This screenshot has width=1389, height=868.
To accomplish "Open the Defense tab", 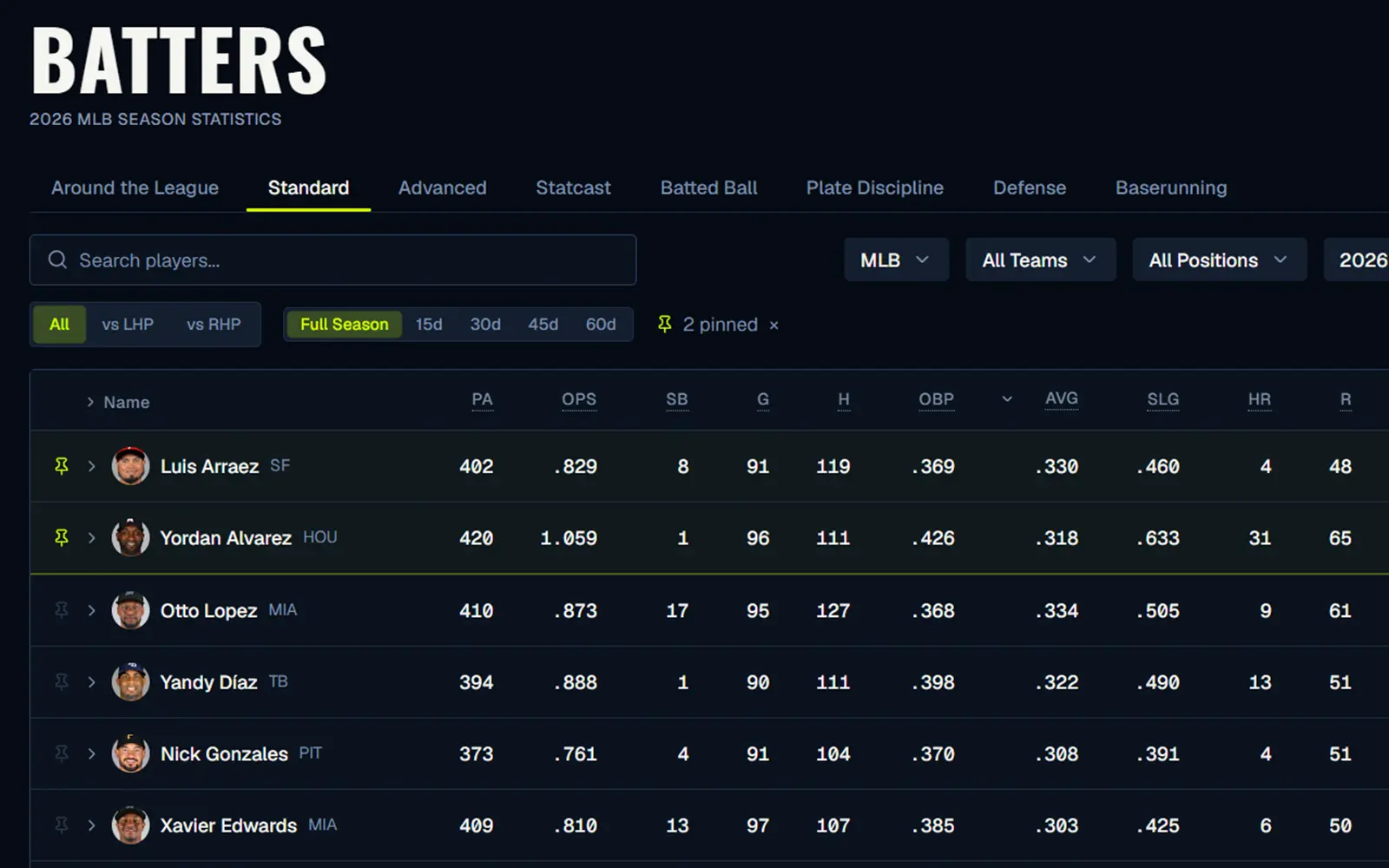I will click(1030, 187).
